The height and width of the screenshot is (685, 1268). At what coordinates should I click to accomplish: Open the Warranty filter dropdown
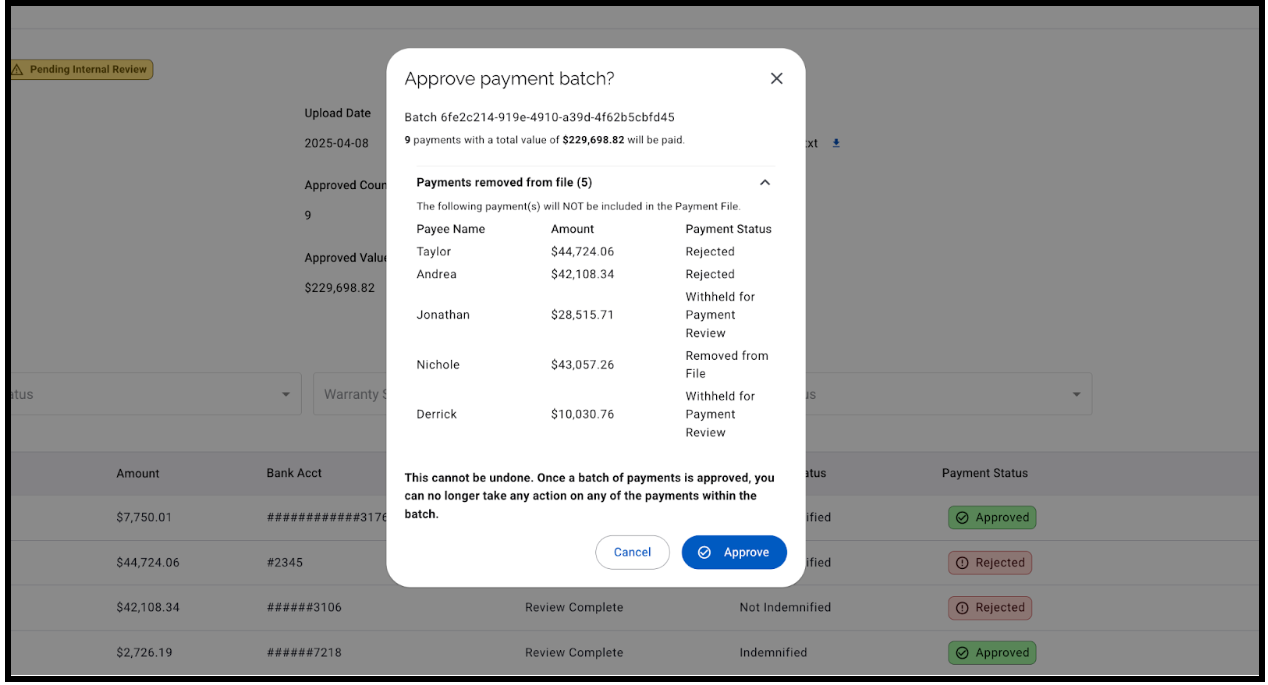pyautogui.click(x=350, y=394)
